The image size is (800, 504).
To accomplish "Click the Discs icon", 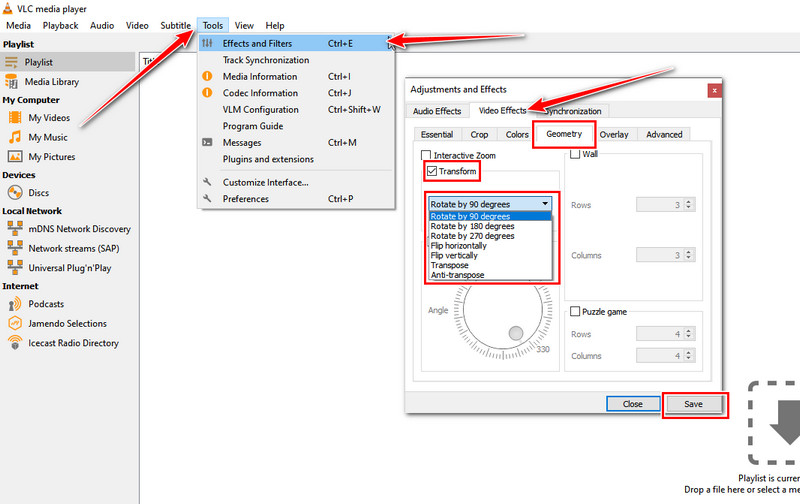I will click(x=15, y=192).
